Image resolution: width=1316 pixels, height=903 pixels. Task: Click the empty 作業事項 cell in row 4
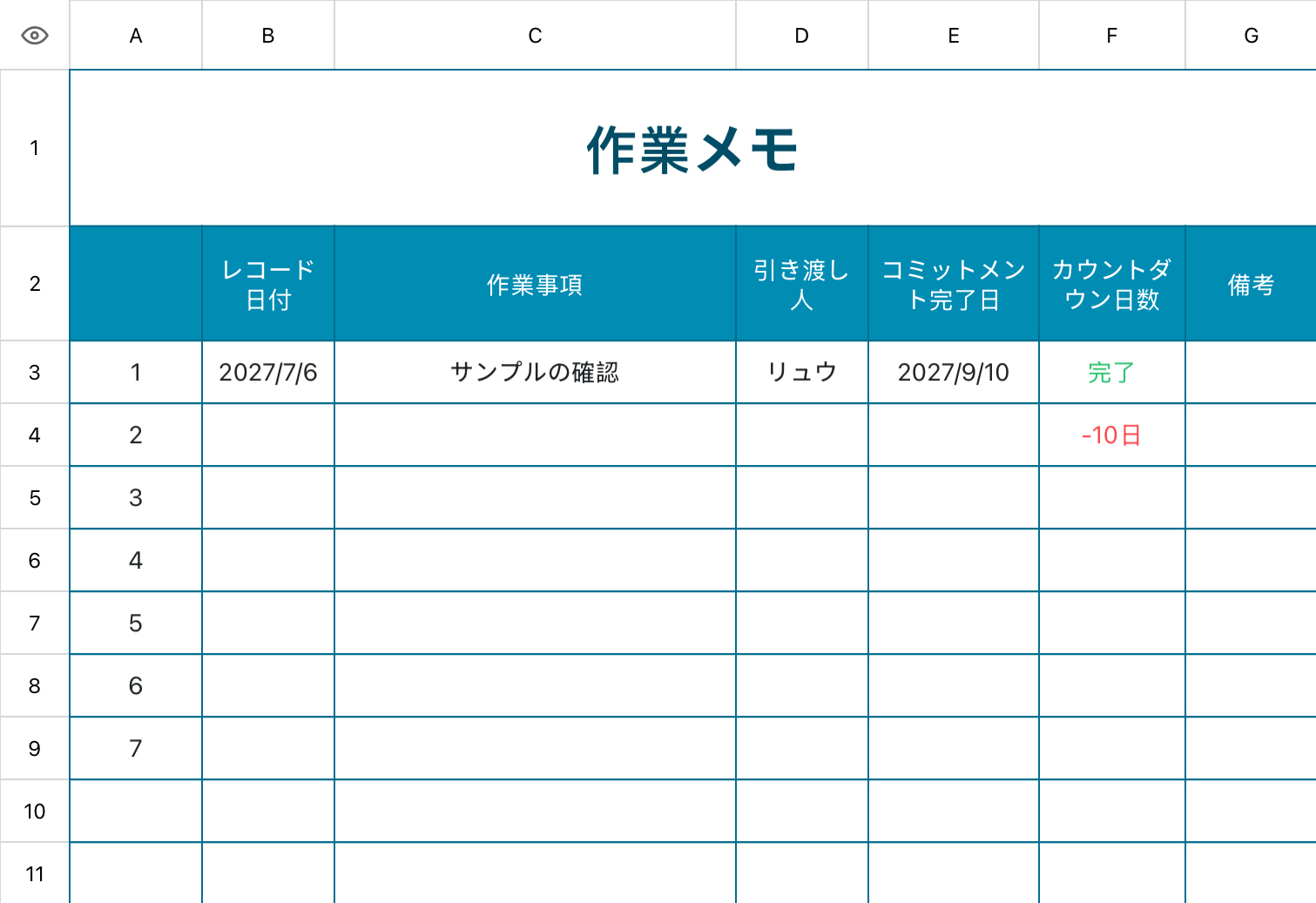tap(535, 435)
